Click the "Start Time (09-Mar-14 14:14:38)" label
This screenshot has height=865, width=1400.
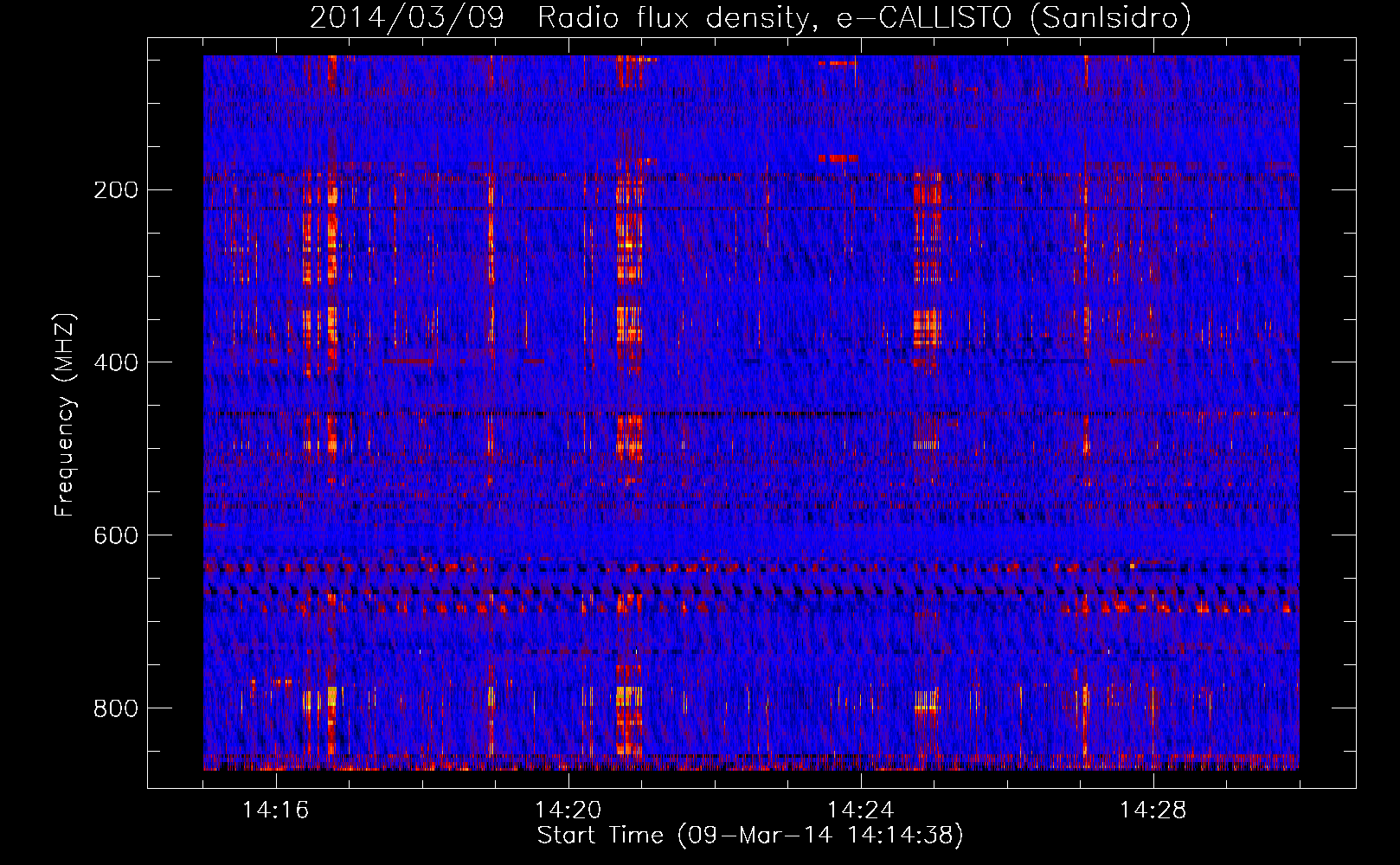pyautogui.click(x=750, y=836)
